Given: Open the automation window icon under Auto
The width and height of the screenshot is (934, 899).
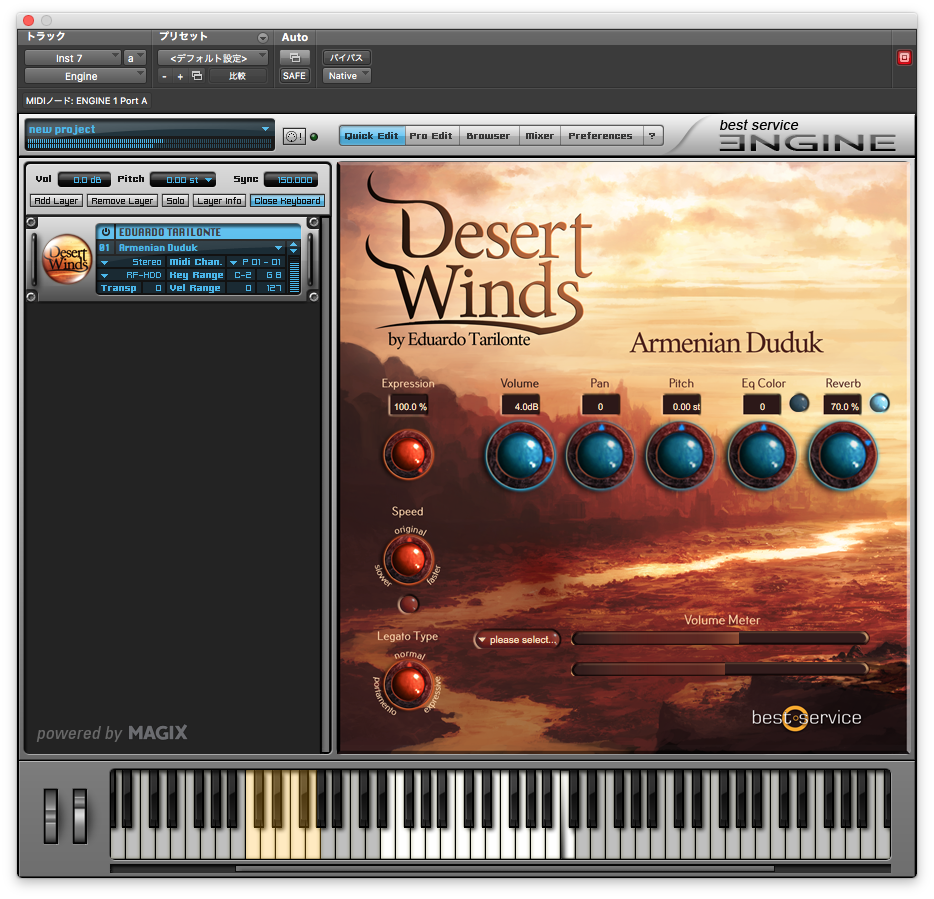Looking at the screenshot, I should point(295,58).
